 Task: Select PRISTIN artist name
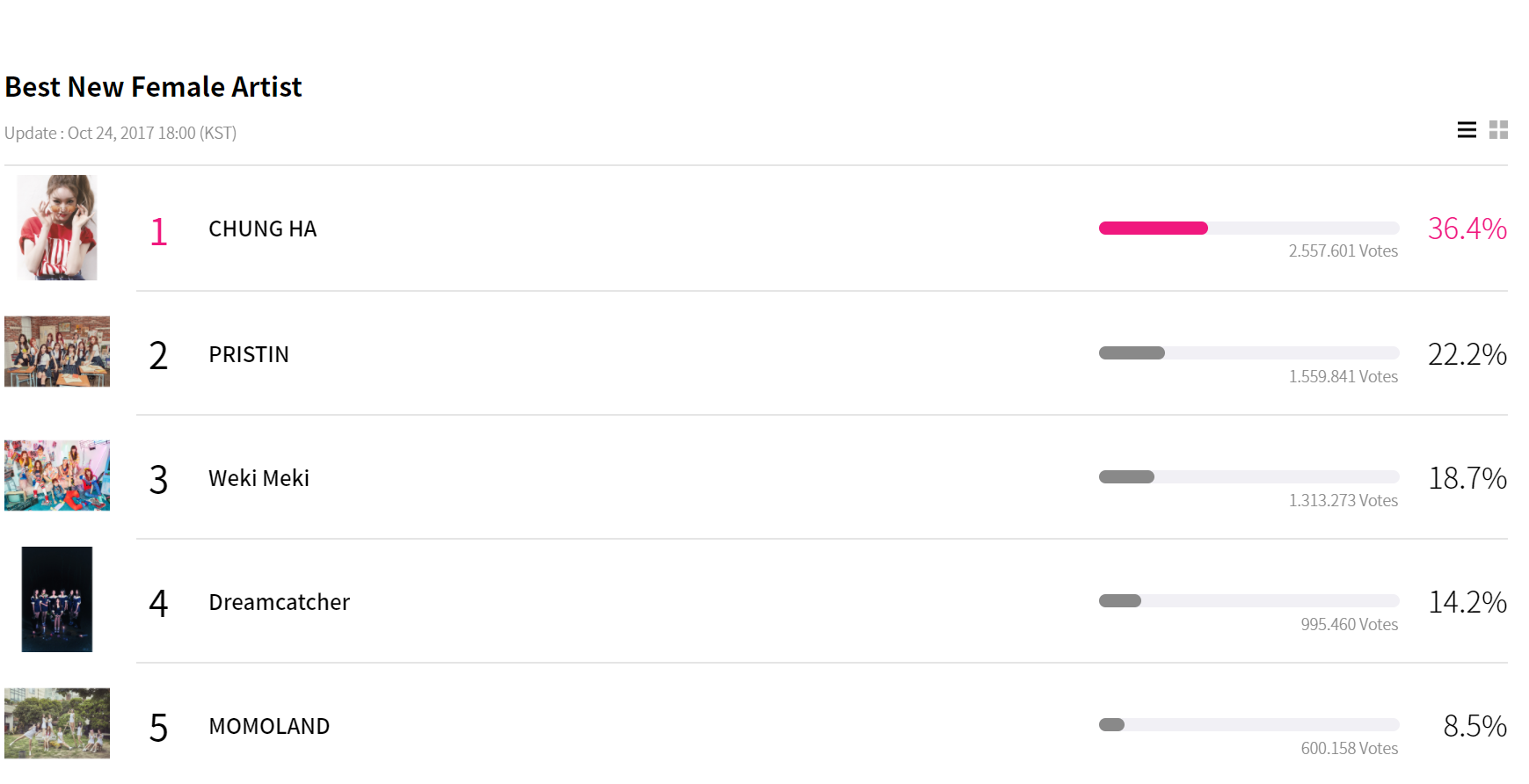pos(249,355)
